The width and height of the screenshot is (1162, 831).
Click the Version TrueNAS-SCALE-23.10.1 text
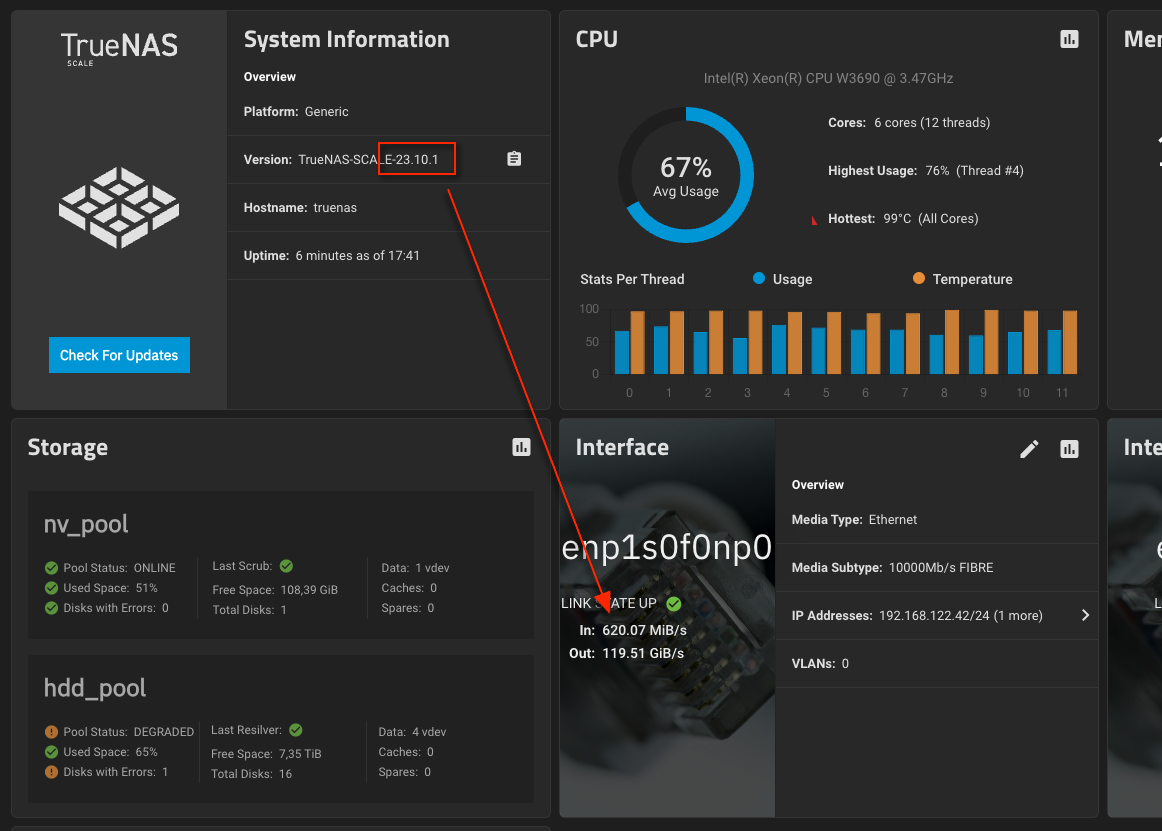tap(341, 159)
